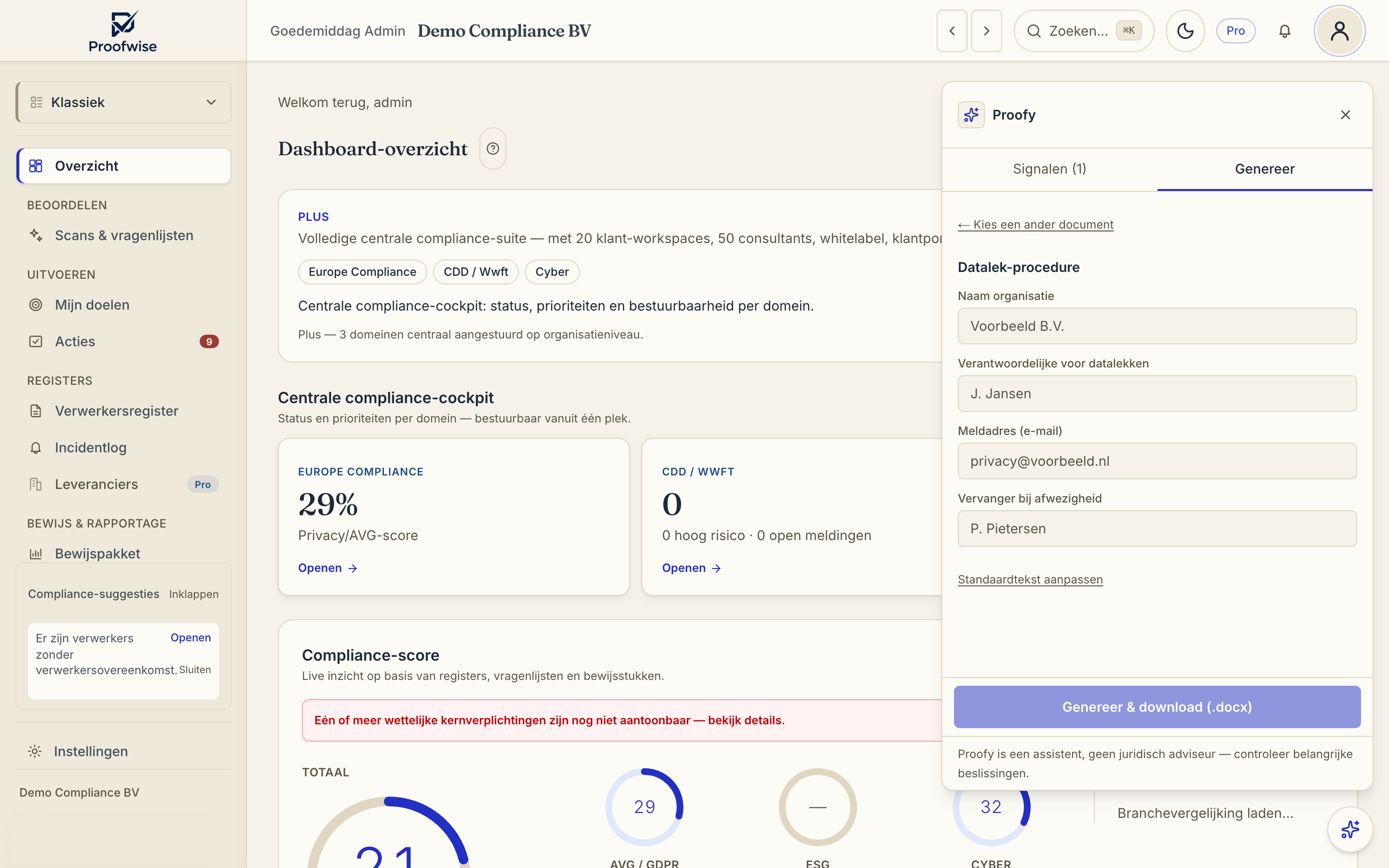The height and width of the screenshot is (868, 1389).
Task: Click the PLUS plan label
Action: click(313, 217)
